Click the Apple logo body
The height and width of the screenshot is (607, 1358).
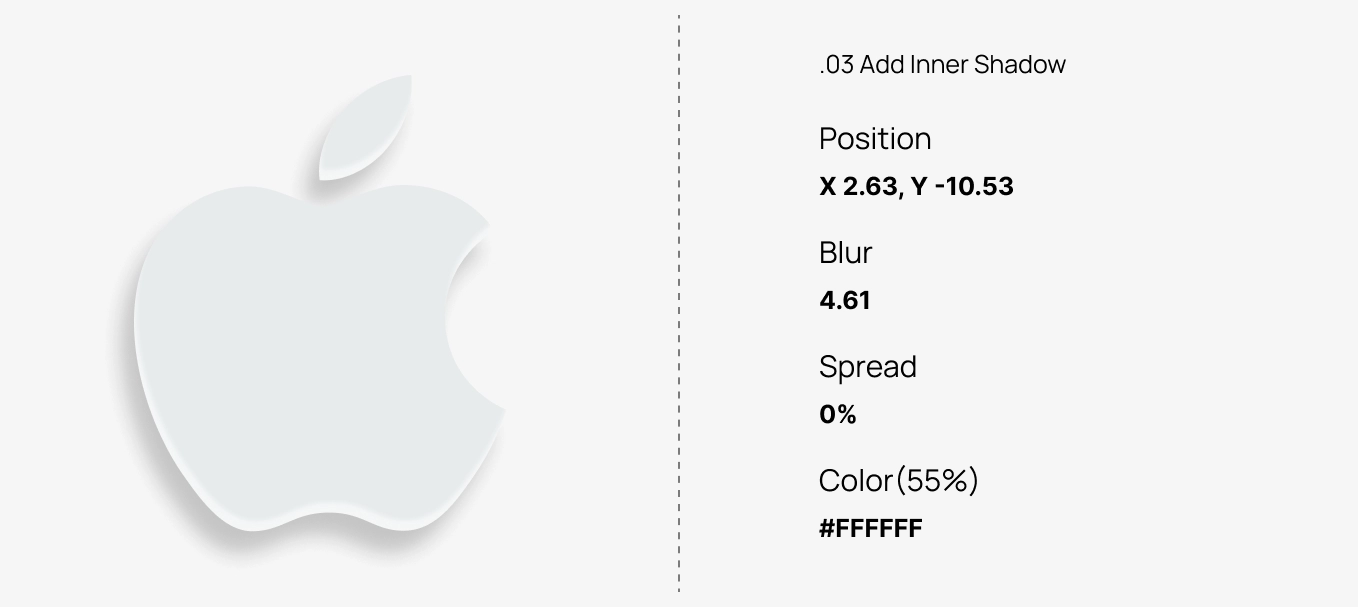pos(300,360)
